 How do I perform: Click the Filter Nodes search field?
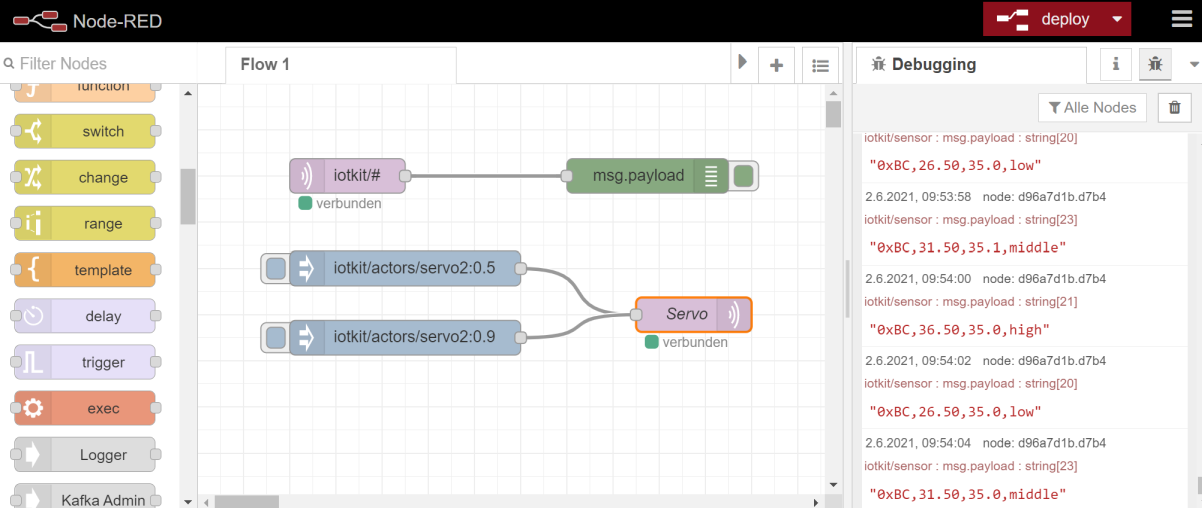(98, 63)
